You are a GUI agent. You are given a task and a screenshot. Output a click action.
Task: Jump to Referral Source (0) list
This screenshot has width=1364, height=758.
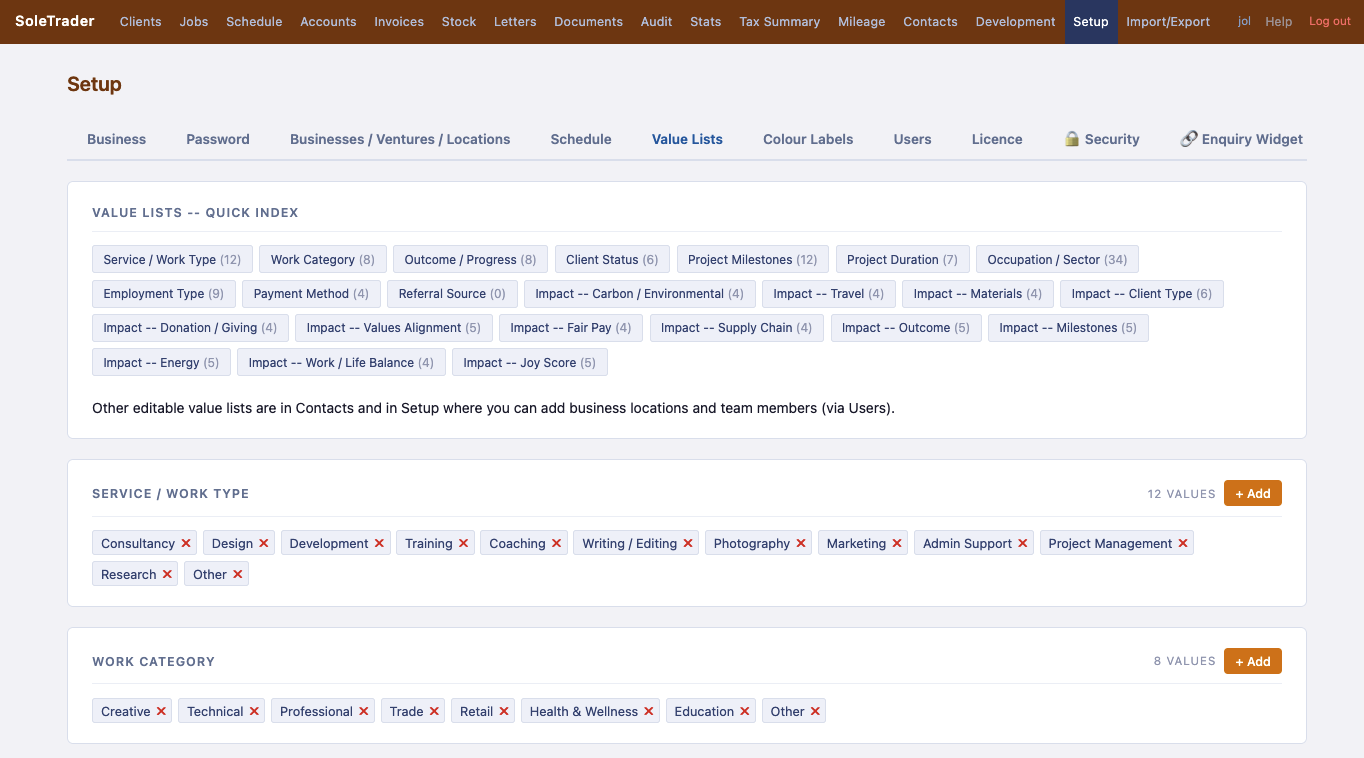[x=452, y=294]
